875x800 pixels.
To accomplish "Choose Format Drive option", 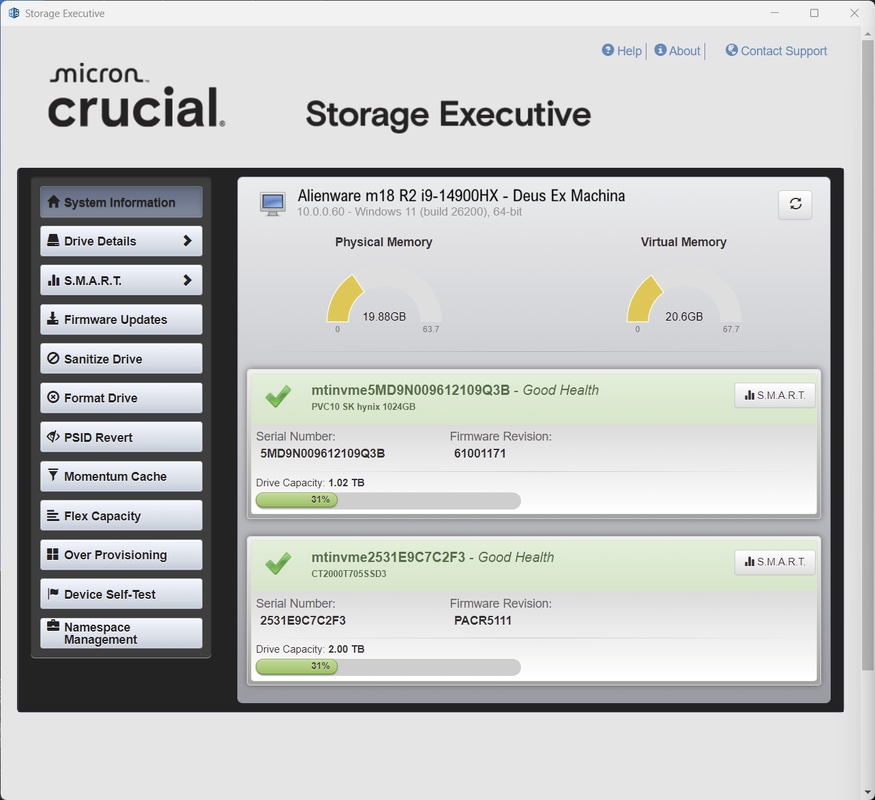I will pyautogui.click(x=121, y=398).
